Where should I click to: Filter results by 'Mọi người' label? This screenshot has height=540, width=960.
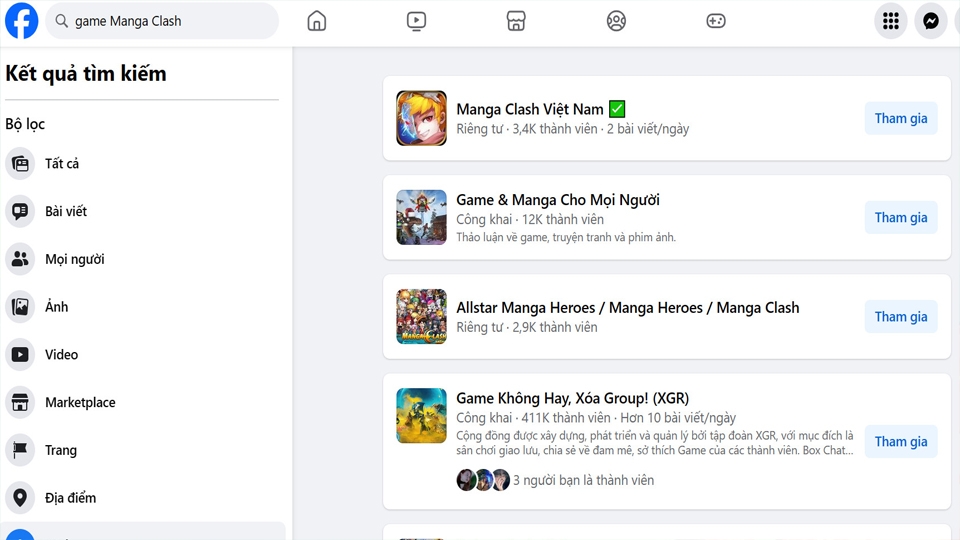tap(75, 259)
